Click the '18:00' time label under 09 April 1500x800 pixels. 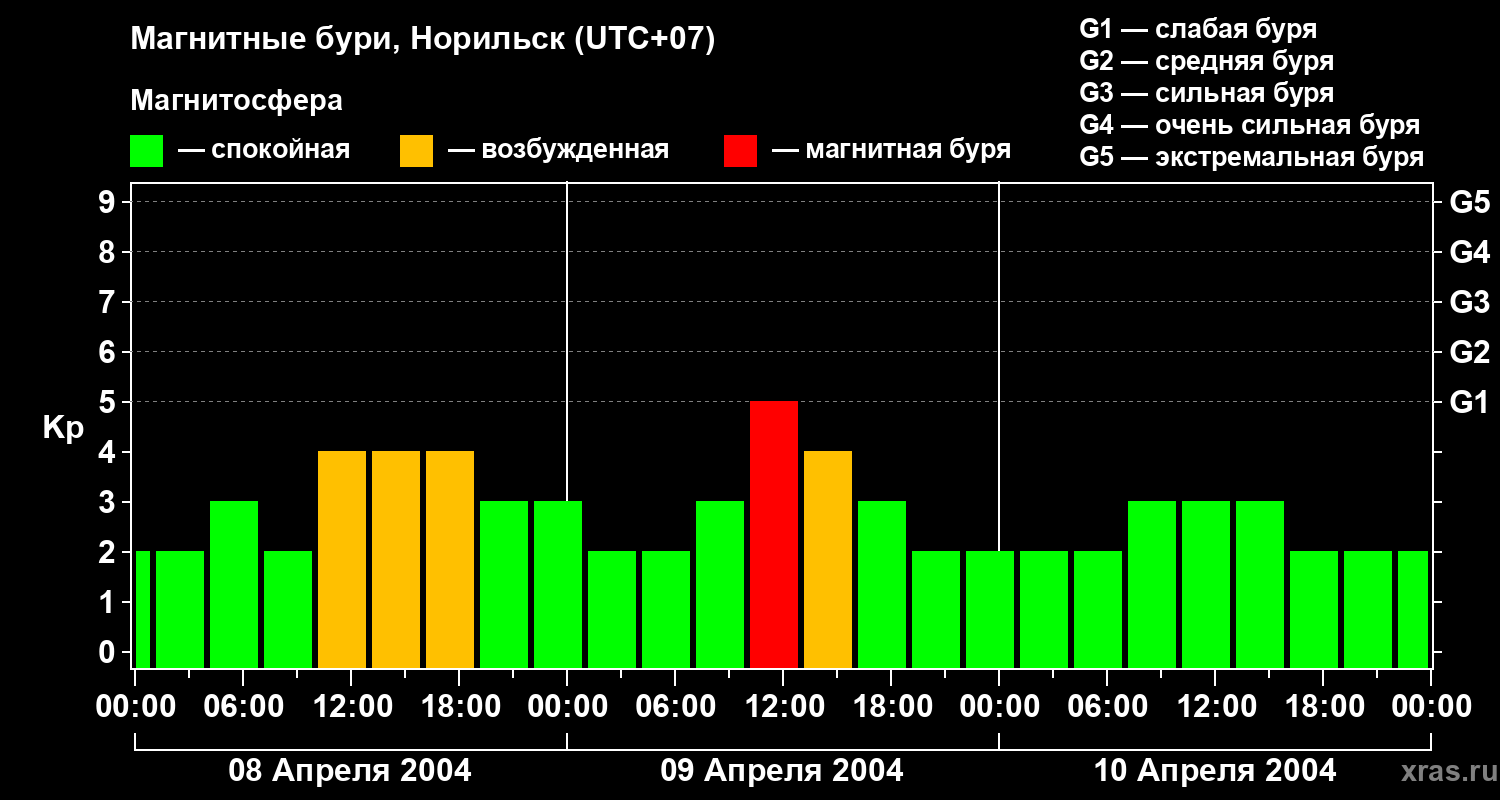pos(891,707)
